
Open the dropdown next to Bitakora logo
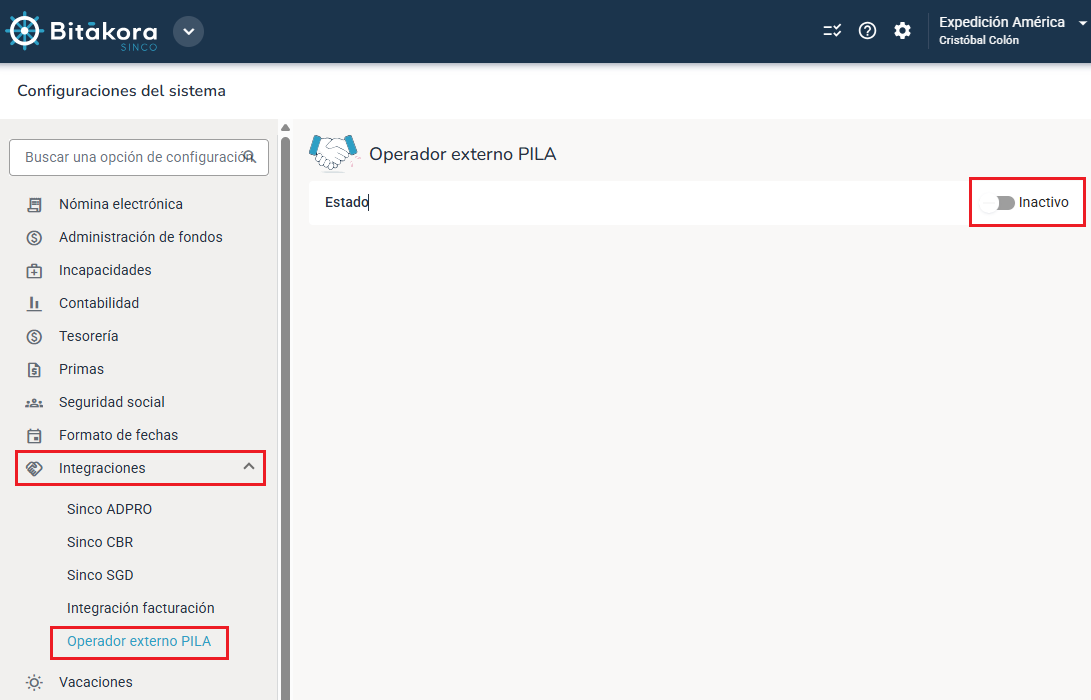[188, 31]
